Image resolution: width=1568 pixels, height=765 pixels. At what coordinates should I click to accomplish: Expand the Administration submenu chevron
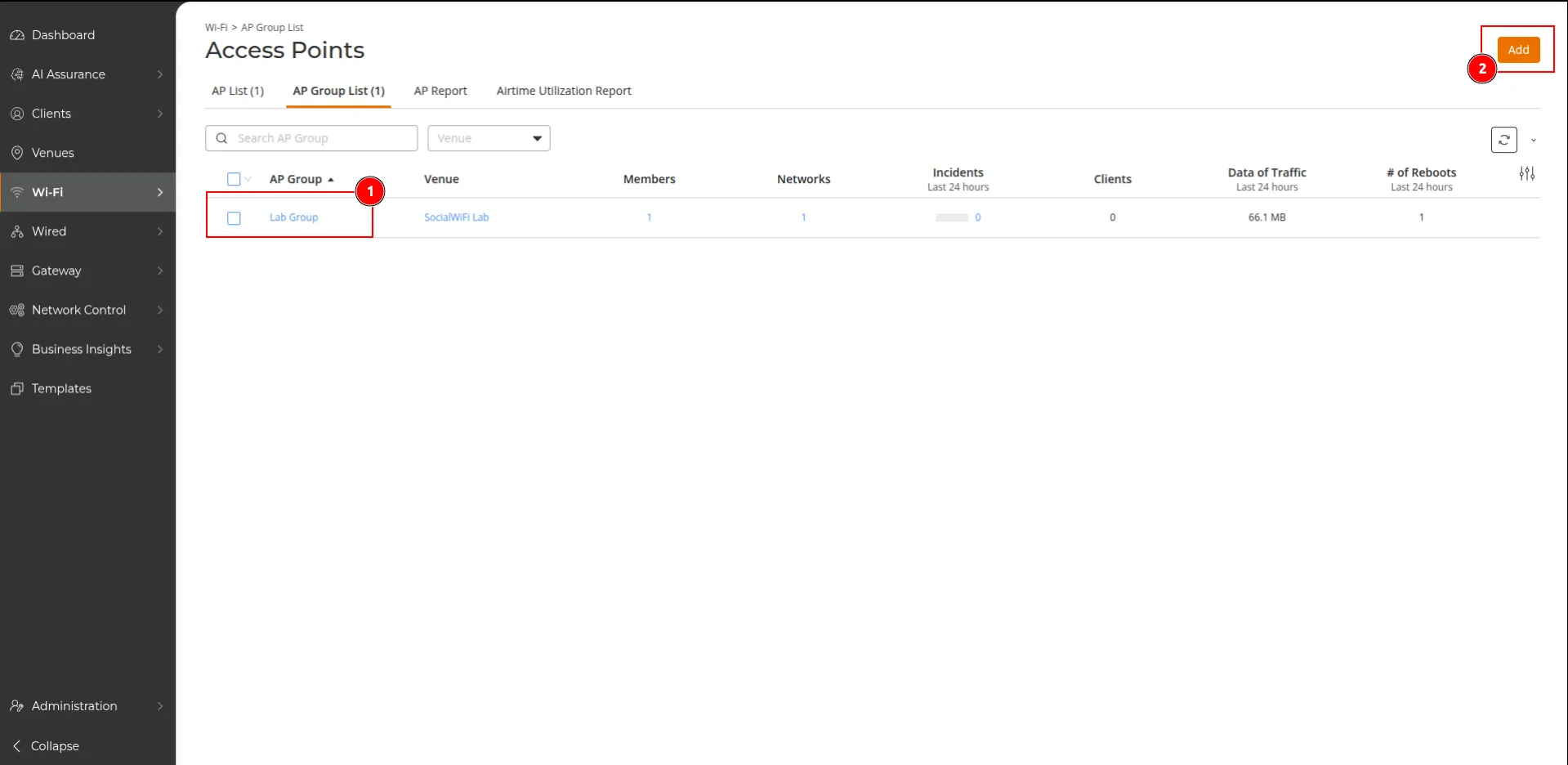point(160,706)
